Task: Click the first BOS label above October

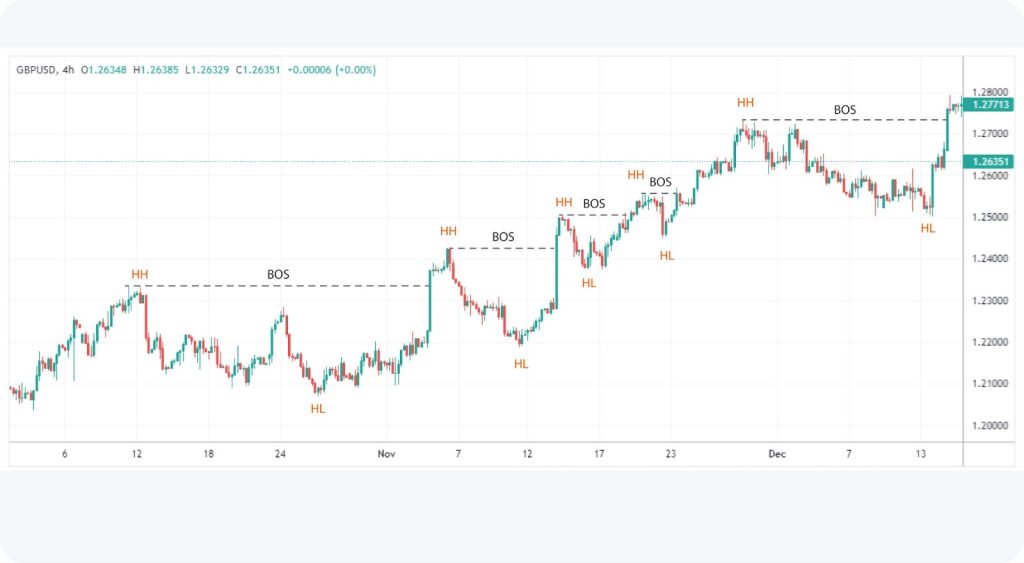Action: pyautogui.click(x=278, y=274)
